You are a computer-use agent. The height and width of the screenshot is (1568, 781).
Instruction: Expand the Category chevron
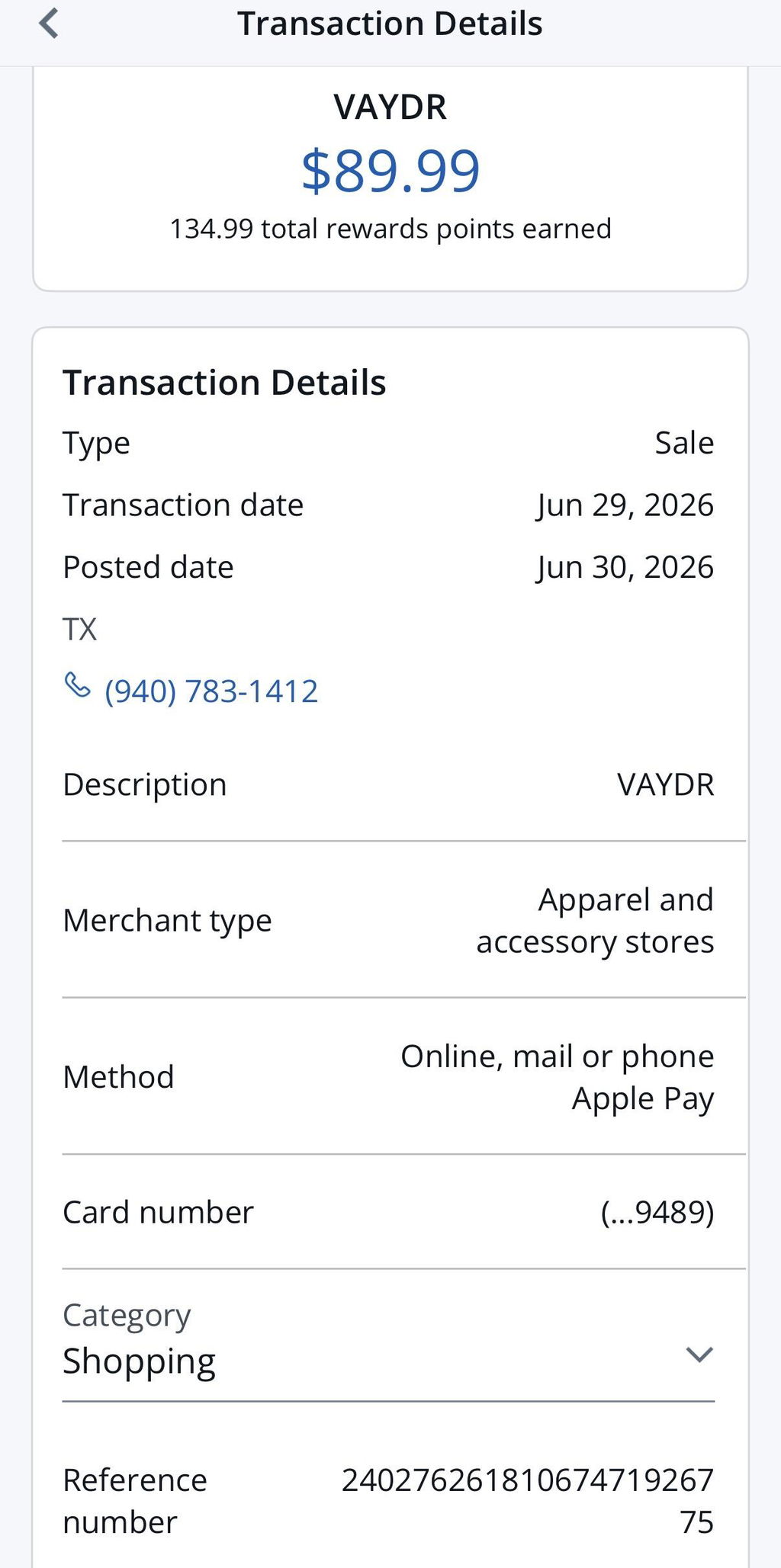coord(699,1354)
